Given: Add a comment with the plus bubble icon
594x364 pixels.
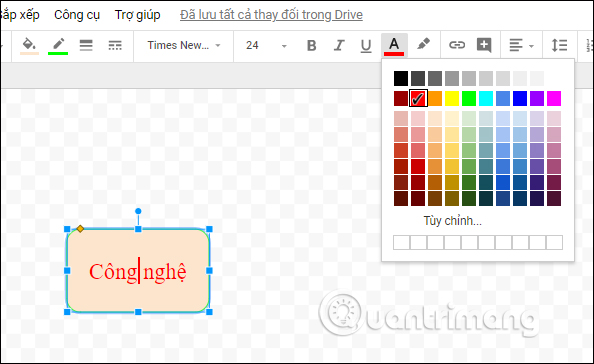Looking at the screenshot, I should (484, 45).
